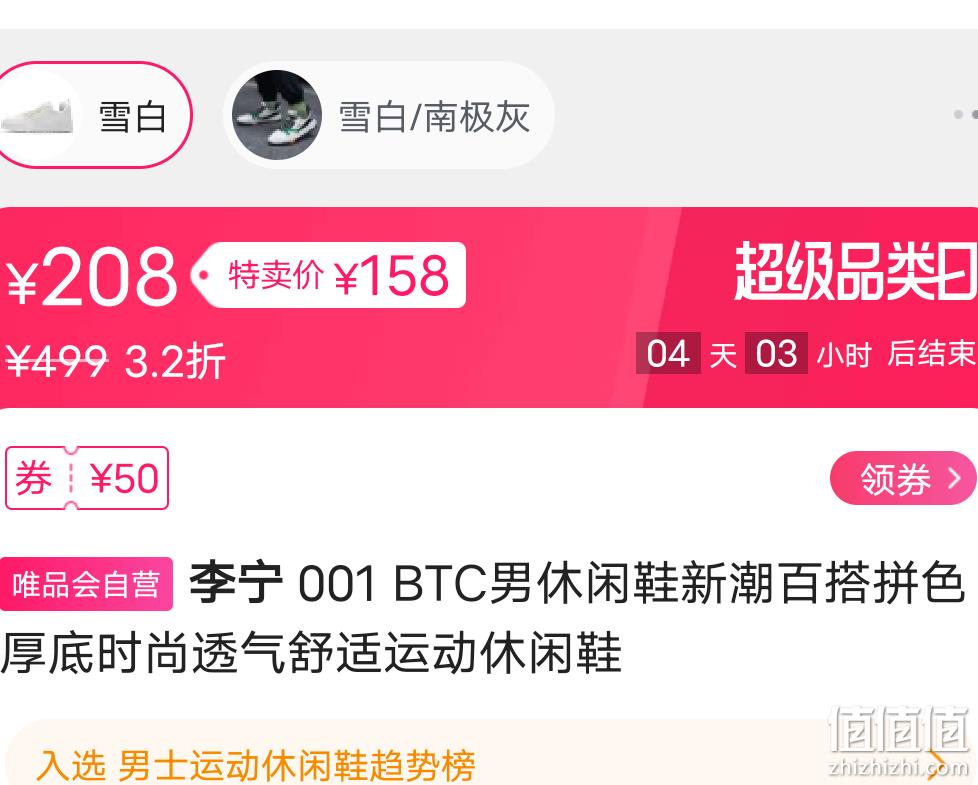The image size is (978, 785).
Task: Tap the white shoe thumbnail
Action: [x=37, y=116]
